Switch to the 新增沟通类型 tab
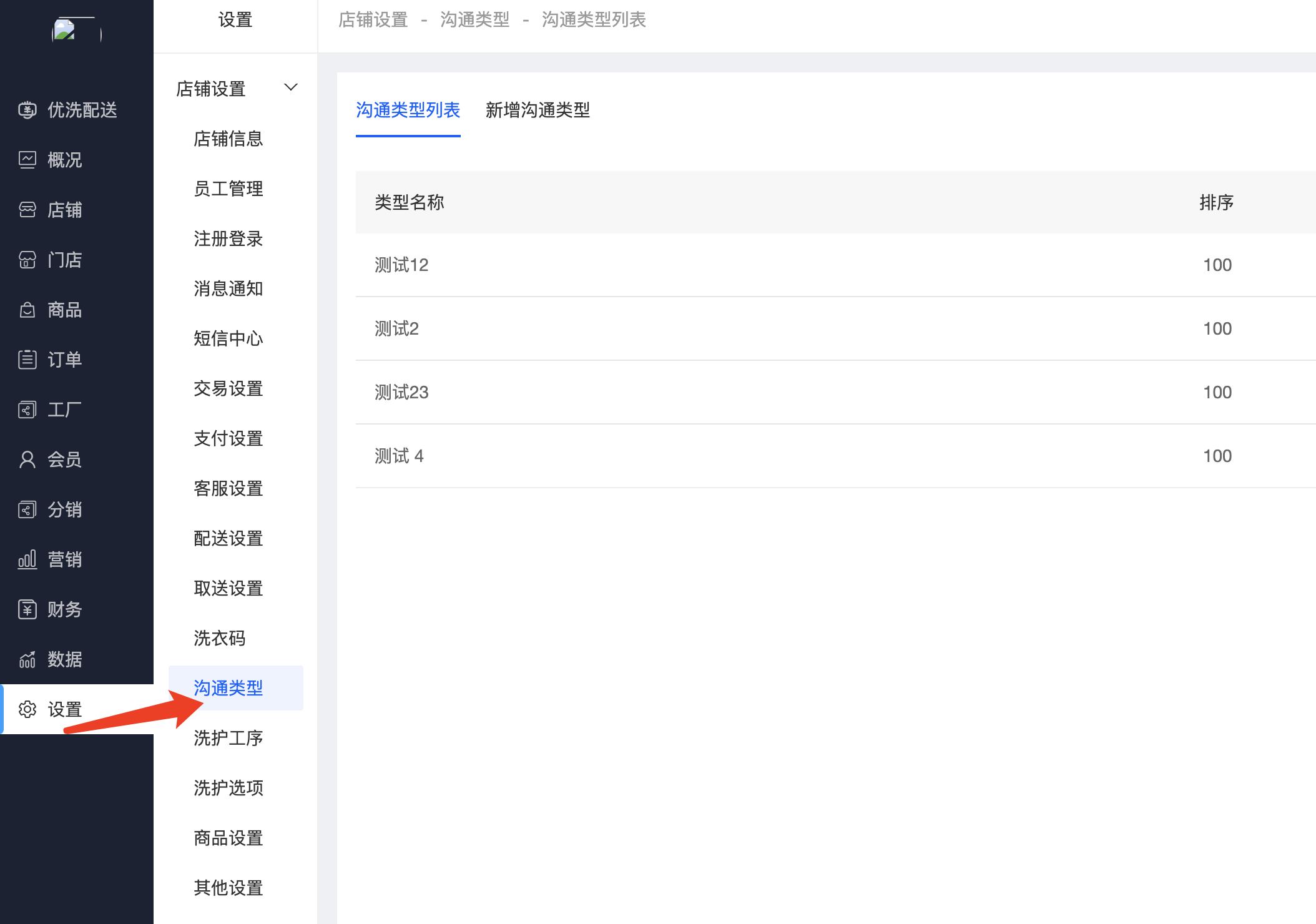 [x=538, y=110]
